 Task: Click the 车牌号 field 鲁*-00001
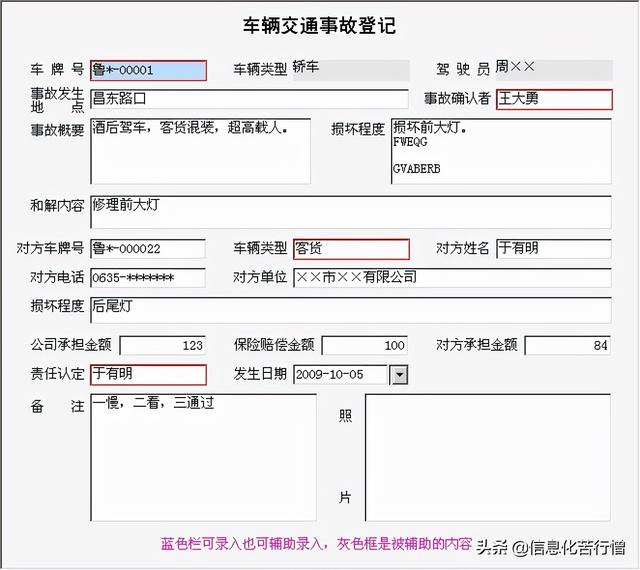coord(149,70)
